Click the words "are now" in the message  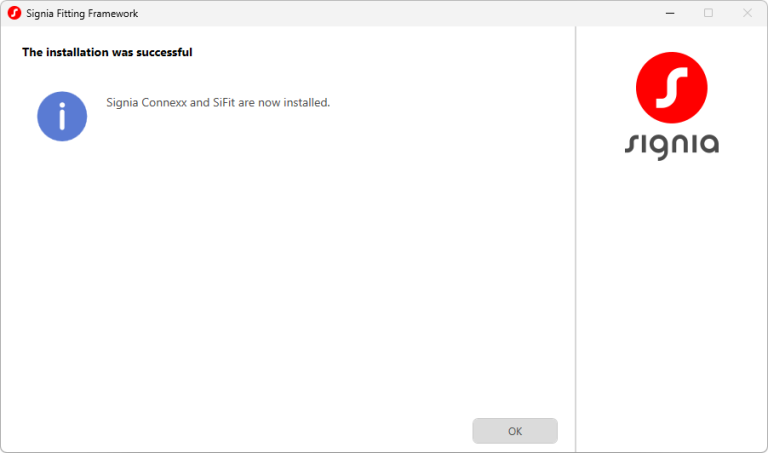click(x=261, y=102)
